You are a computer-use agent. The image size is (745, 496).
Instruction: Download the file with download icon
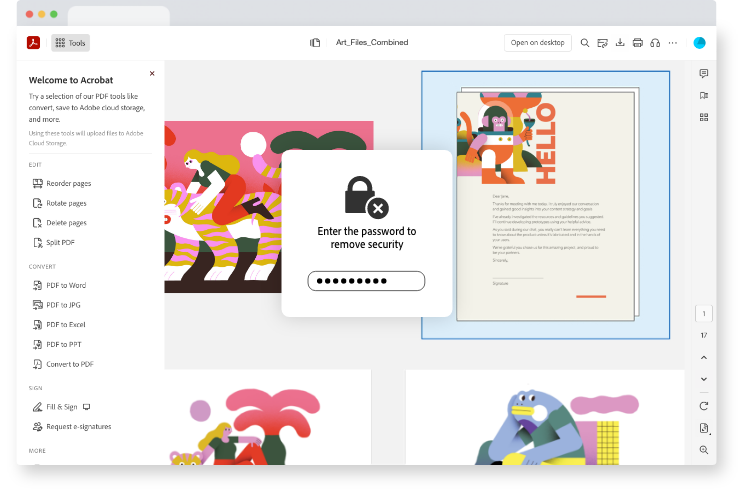click(620, 43)
